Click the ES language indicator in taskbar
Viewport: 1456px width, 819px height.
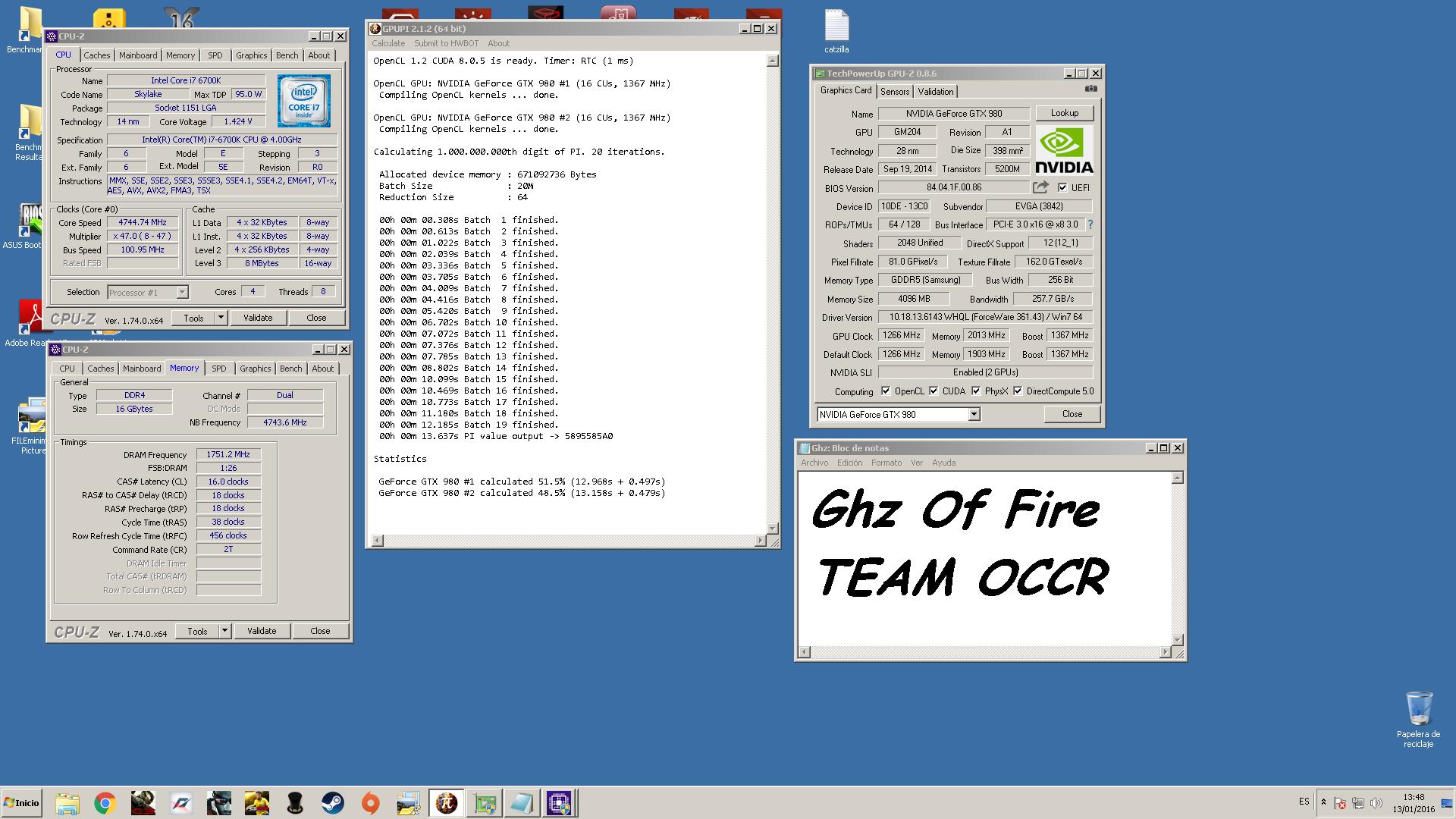click(1304, 802)
